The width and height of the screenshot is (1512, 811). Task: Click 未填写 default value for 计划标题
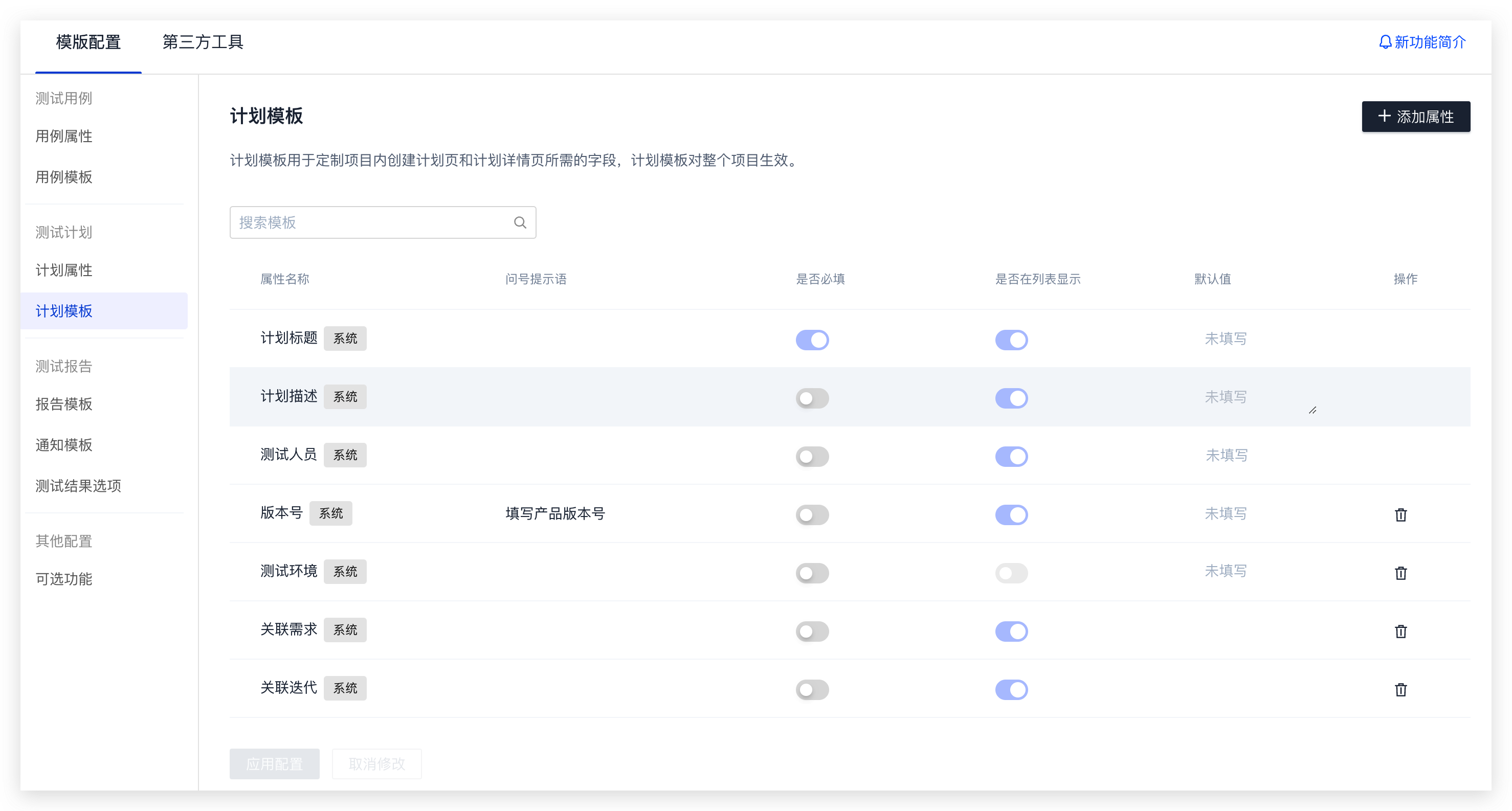point(1226,339)
